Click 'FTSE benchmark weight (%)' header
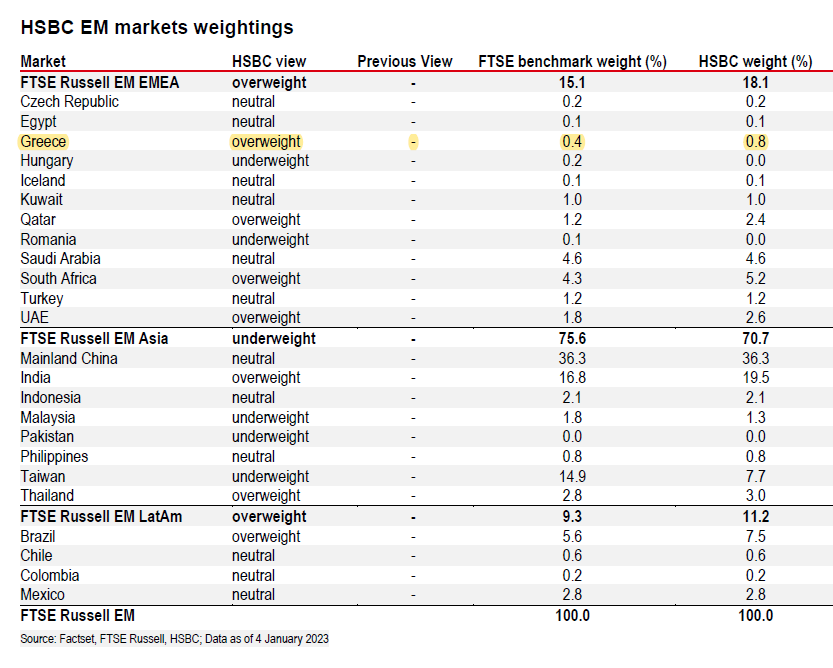The width and height of the screenshot is (833, 668). [572, 61]
